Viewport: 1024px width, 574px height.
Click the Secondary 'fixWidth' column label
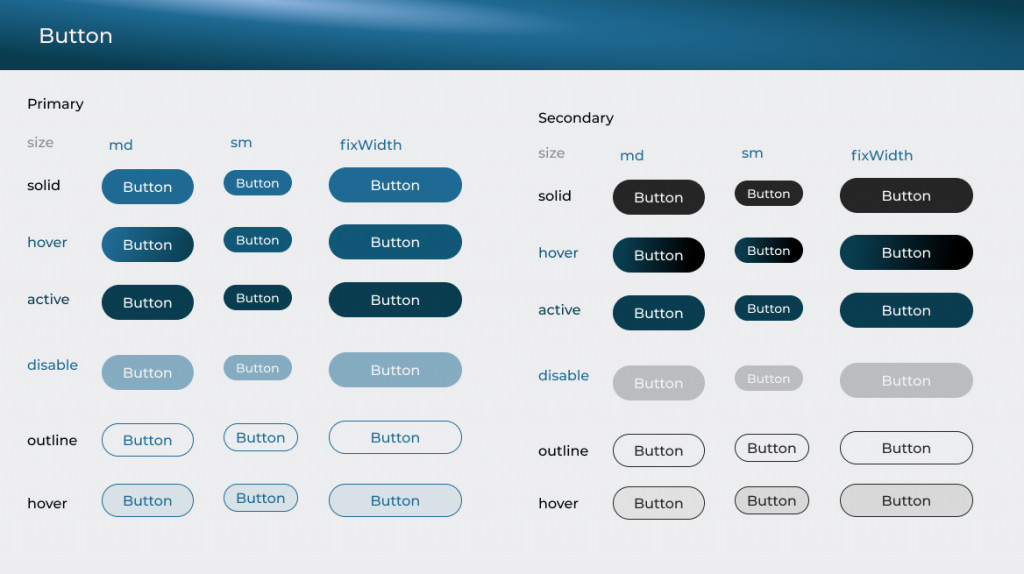point(882,155)
